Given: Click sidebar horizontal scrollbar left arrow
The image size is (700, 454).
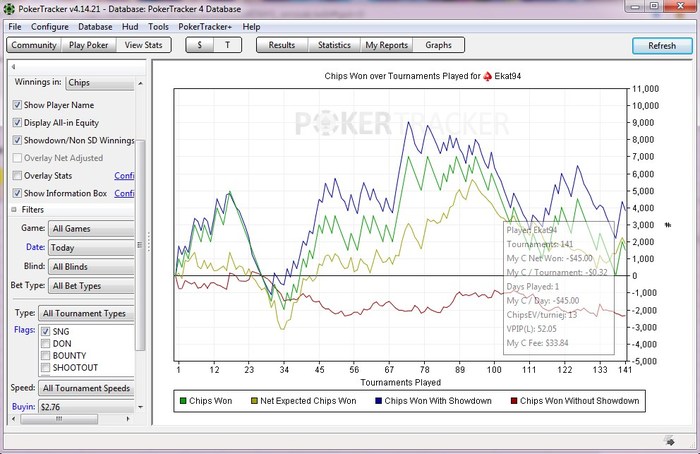Looking at the screenshot, I should coord(13,419).
